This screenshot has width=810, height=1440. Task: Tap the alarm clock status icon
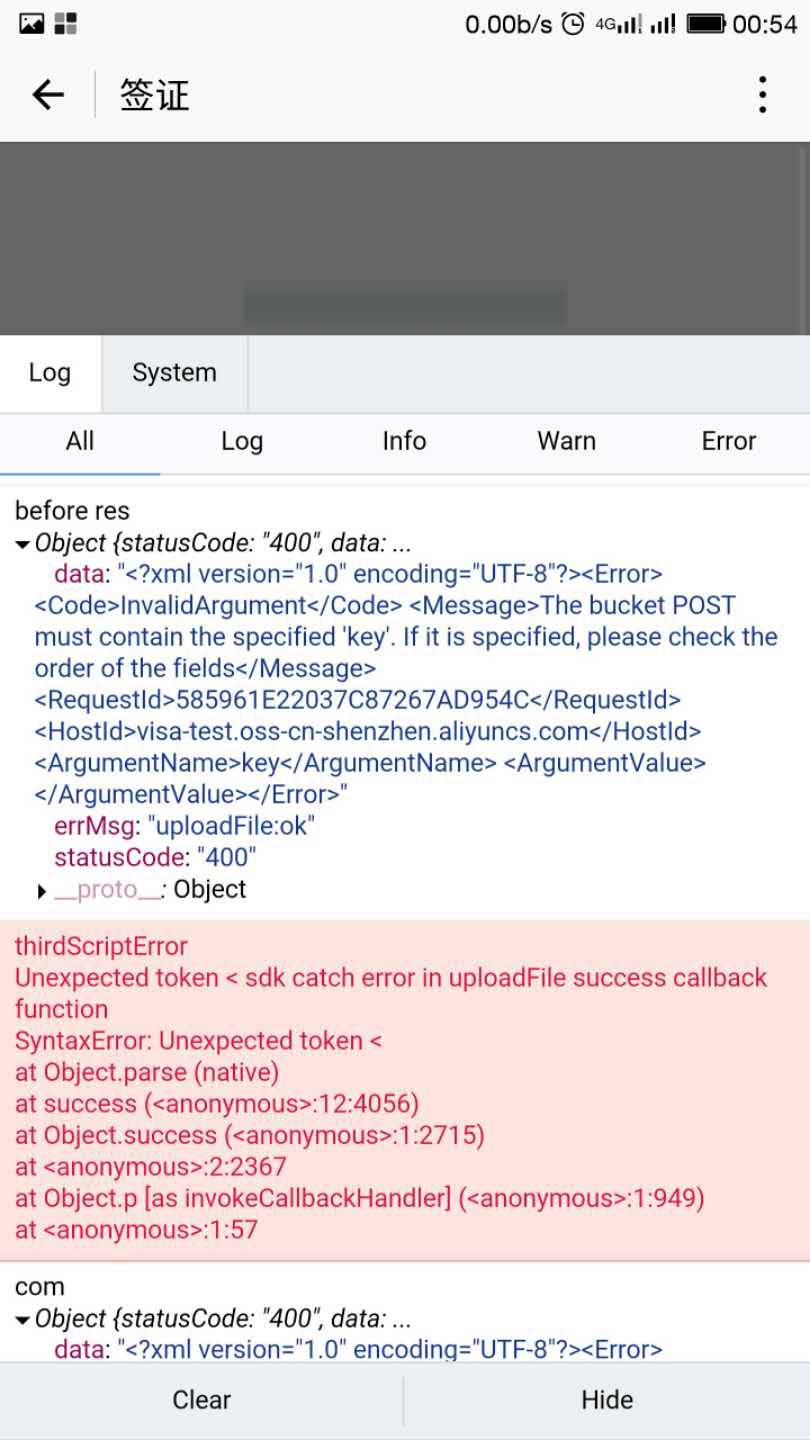tap(573, 24)
